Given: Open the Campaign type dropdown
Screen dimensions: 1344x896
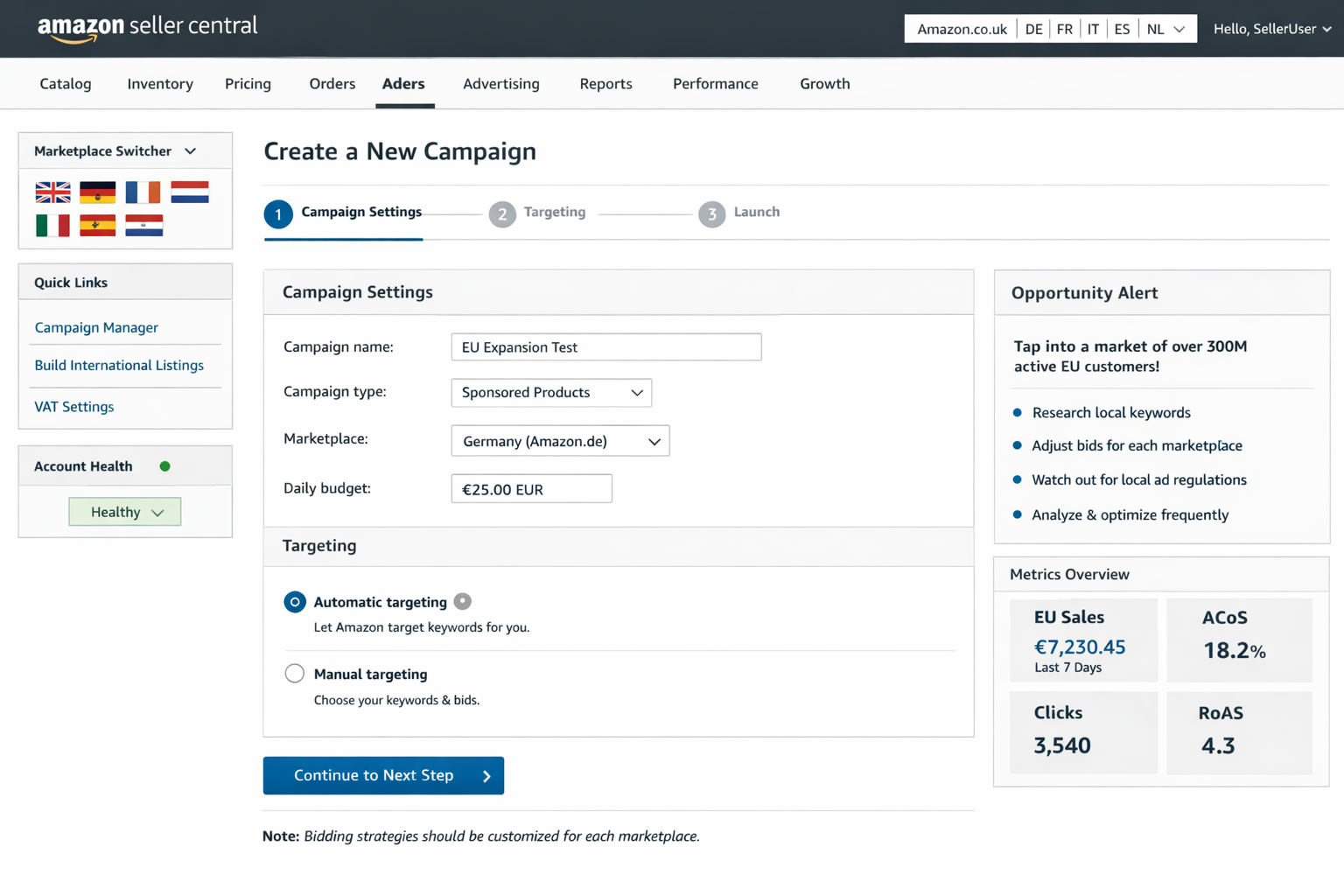Looking at the screenshot, I should [551, 393].
